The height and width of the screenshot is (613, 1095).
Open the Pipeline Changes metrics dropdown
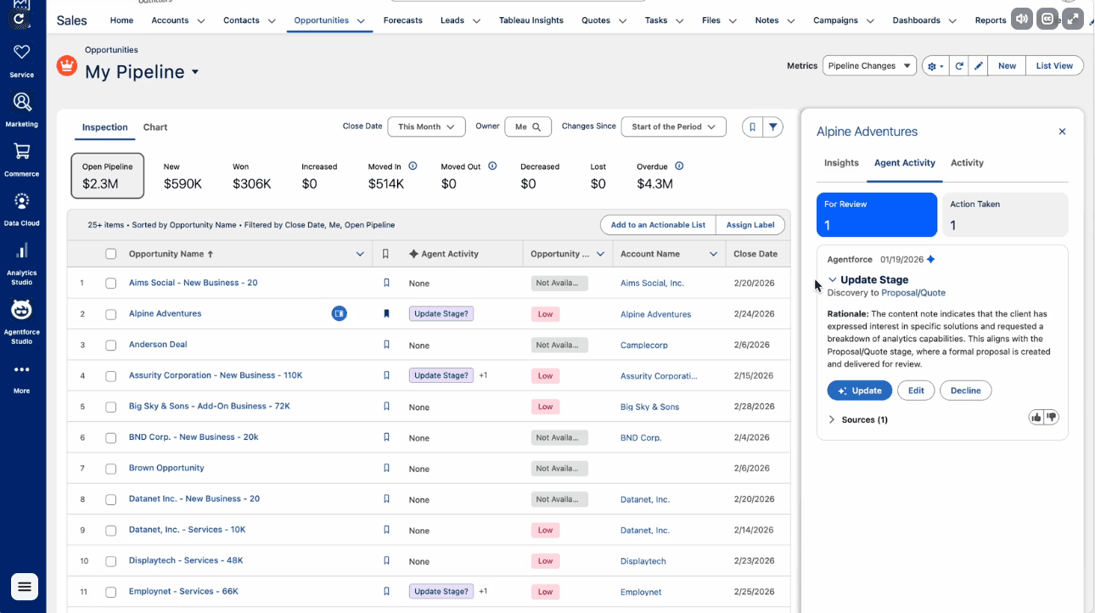(x=869, y=66)
